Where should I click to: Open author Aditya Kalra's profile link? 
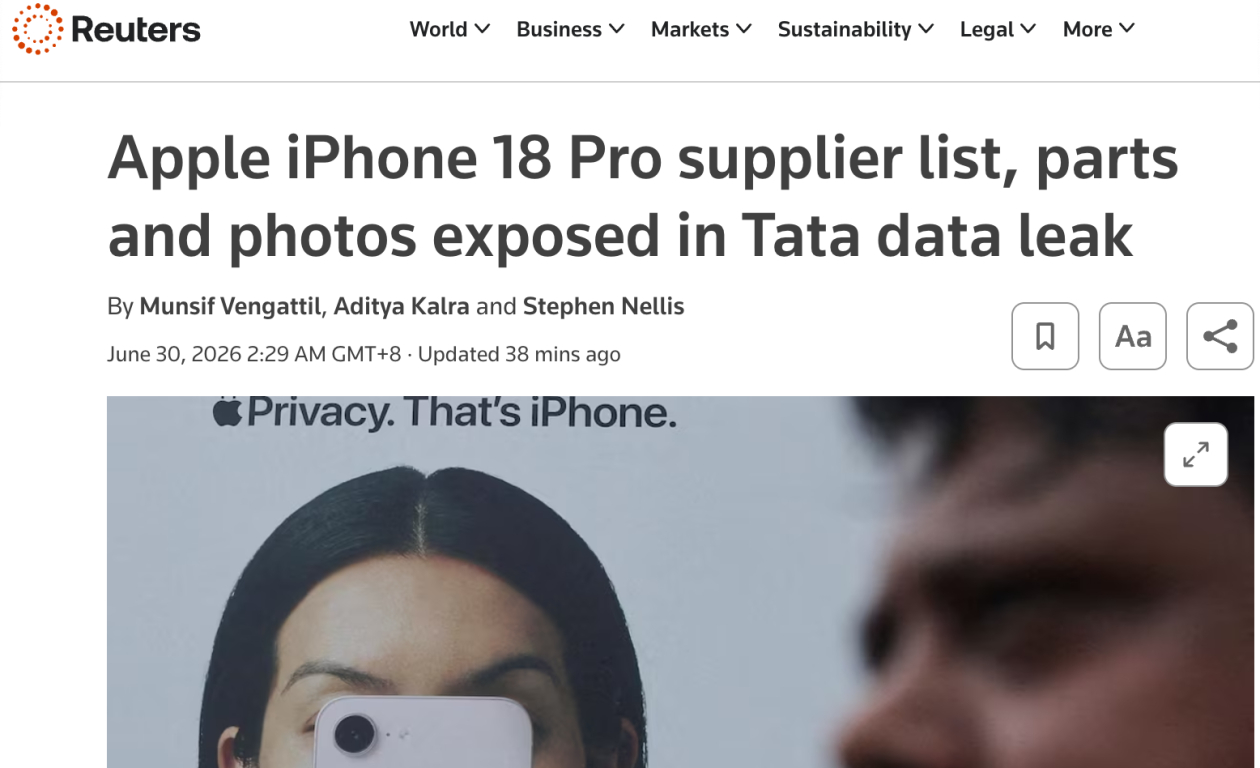[x=401, y=307]
